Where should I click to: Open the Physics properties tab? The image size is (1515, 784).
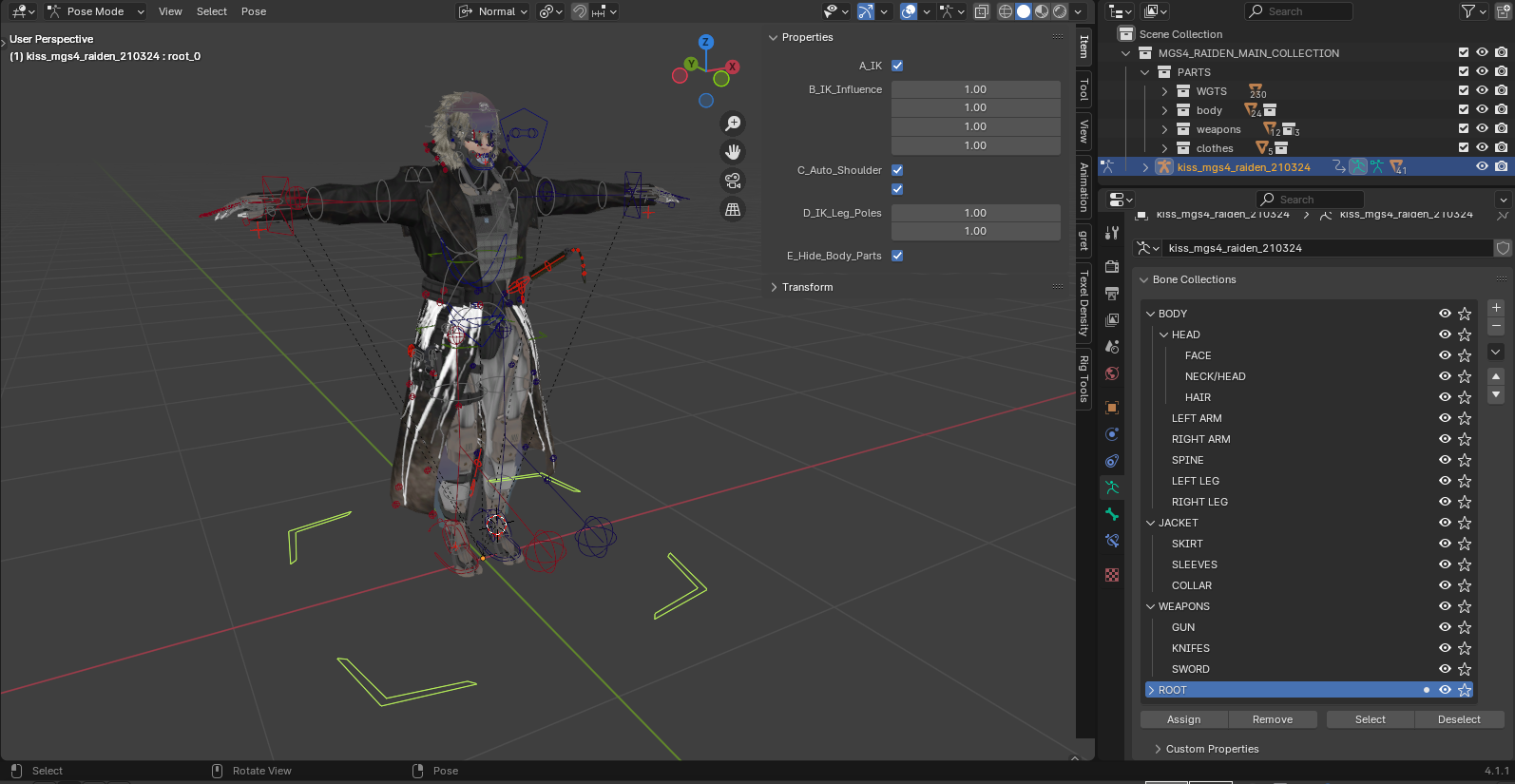pos(1112,434)
